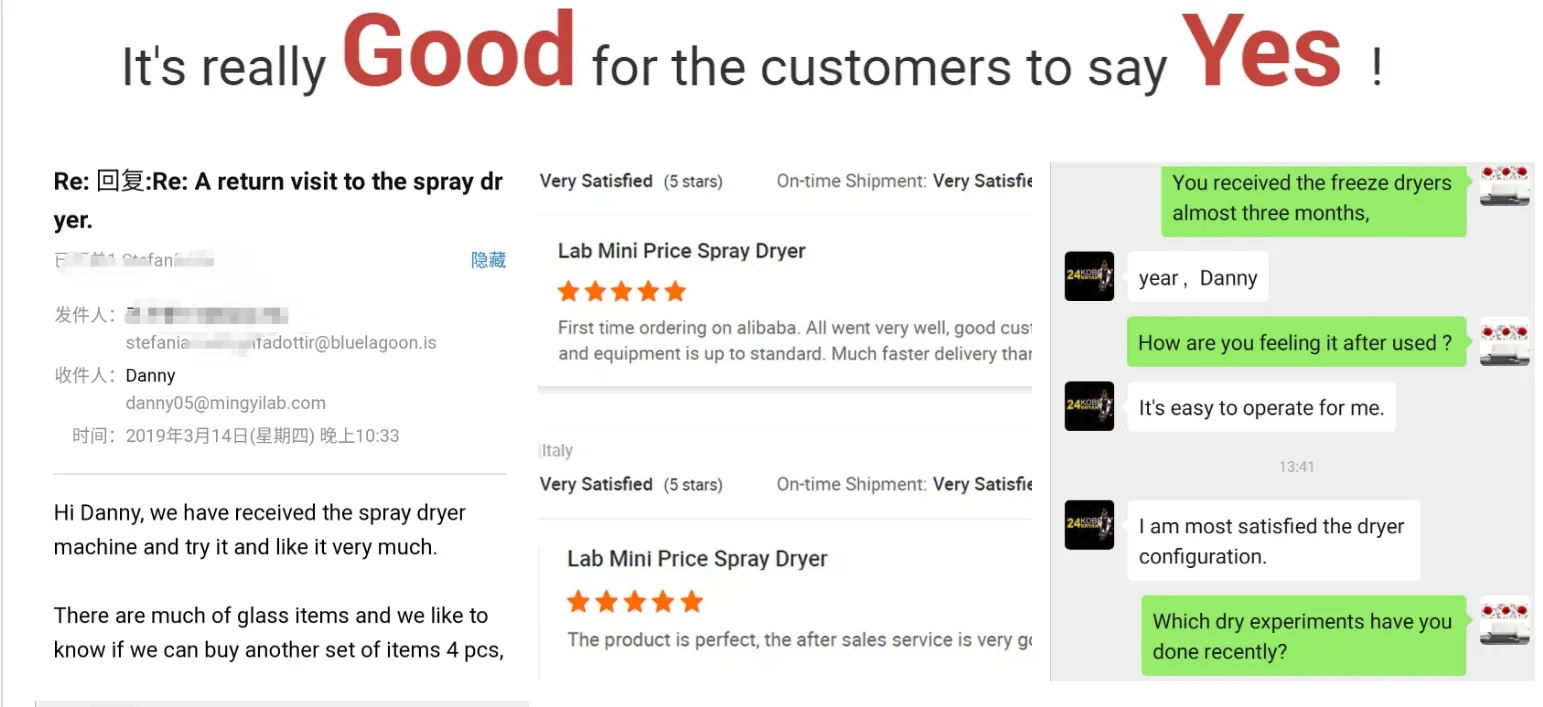Screen dimensions: 1543x707
Task: Click the bluelagoon.is sender email address
Action: coord(281,343)
